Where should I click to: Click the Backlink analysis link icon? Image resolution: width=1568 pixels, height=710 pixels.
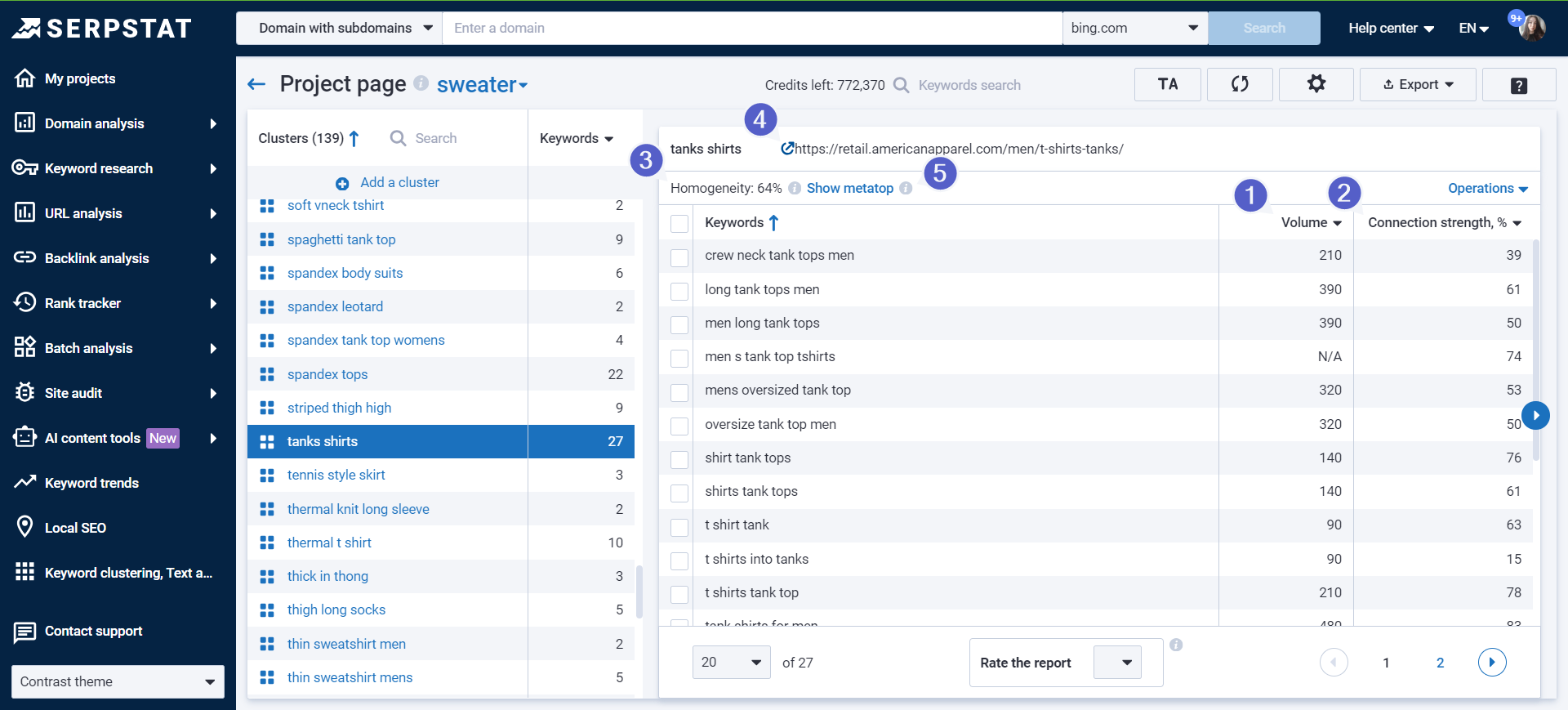tap(25, 258)
